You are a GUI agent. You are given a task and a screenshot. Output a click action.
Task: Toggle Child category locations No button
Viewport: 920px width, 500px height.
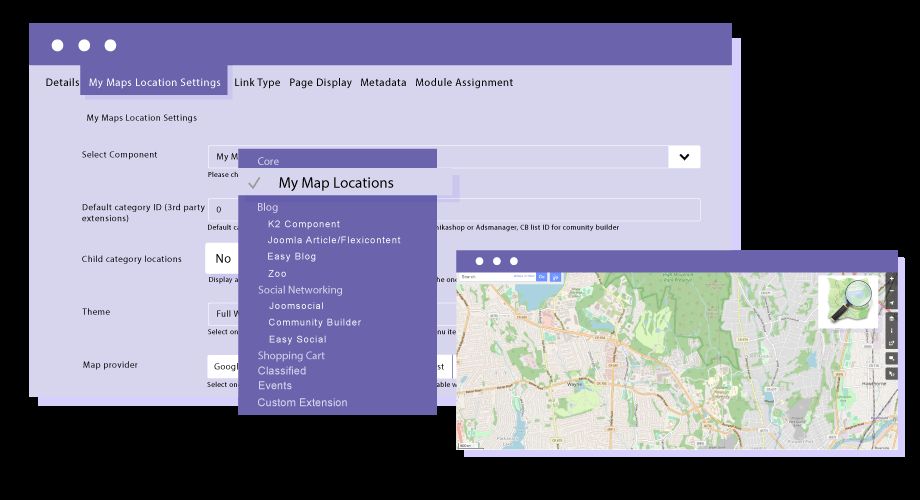point(223,258)
